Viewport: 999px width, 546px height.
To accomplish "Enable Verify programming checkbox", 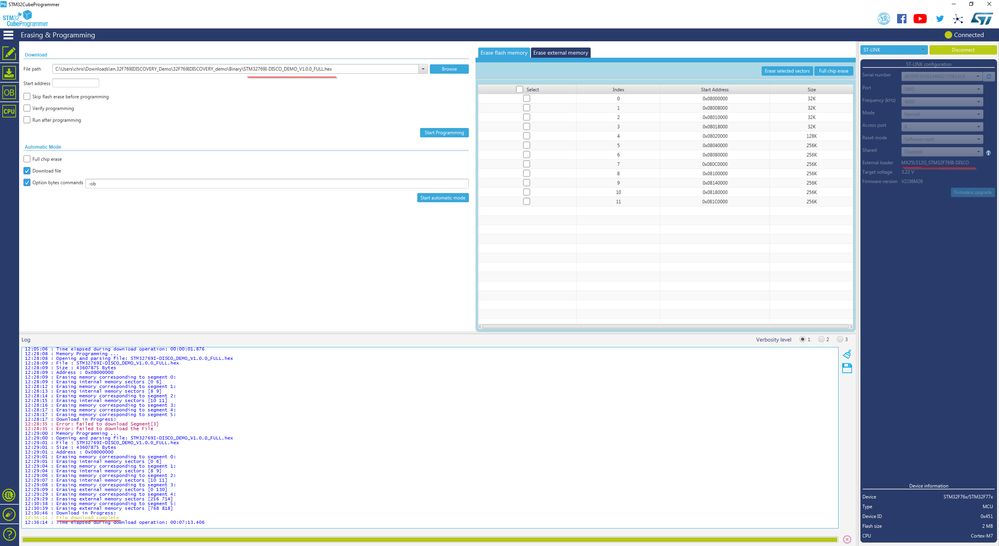I will pos(27,108).
